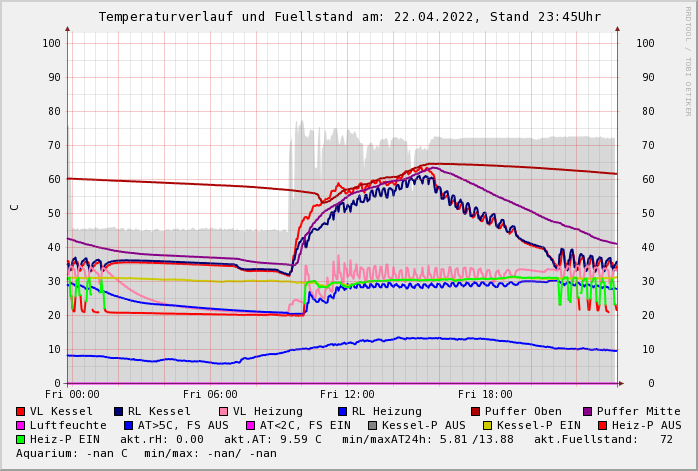Click the blue RL Heizung legend swatch
This screenshot has height=471, width=698.
click(x=342, y=412)
